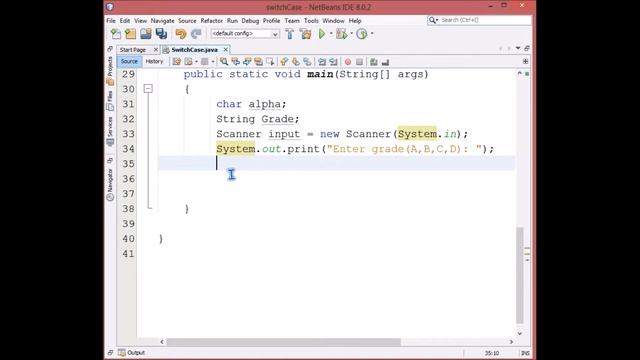Open the Projects side panel

tap(110, 71)
